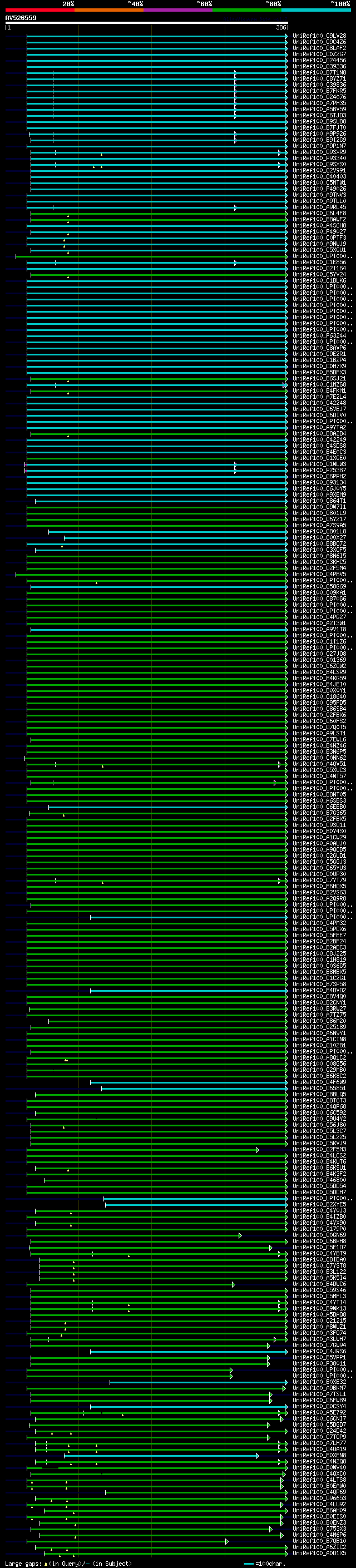The image size is (356, 1568).
Task: Click the cyan alignment bar for UniRef100_Q9LV28
Action: coord(156,36)
